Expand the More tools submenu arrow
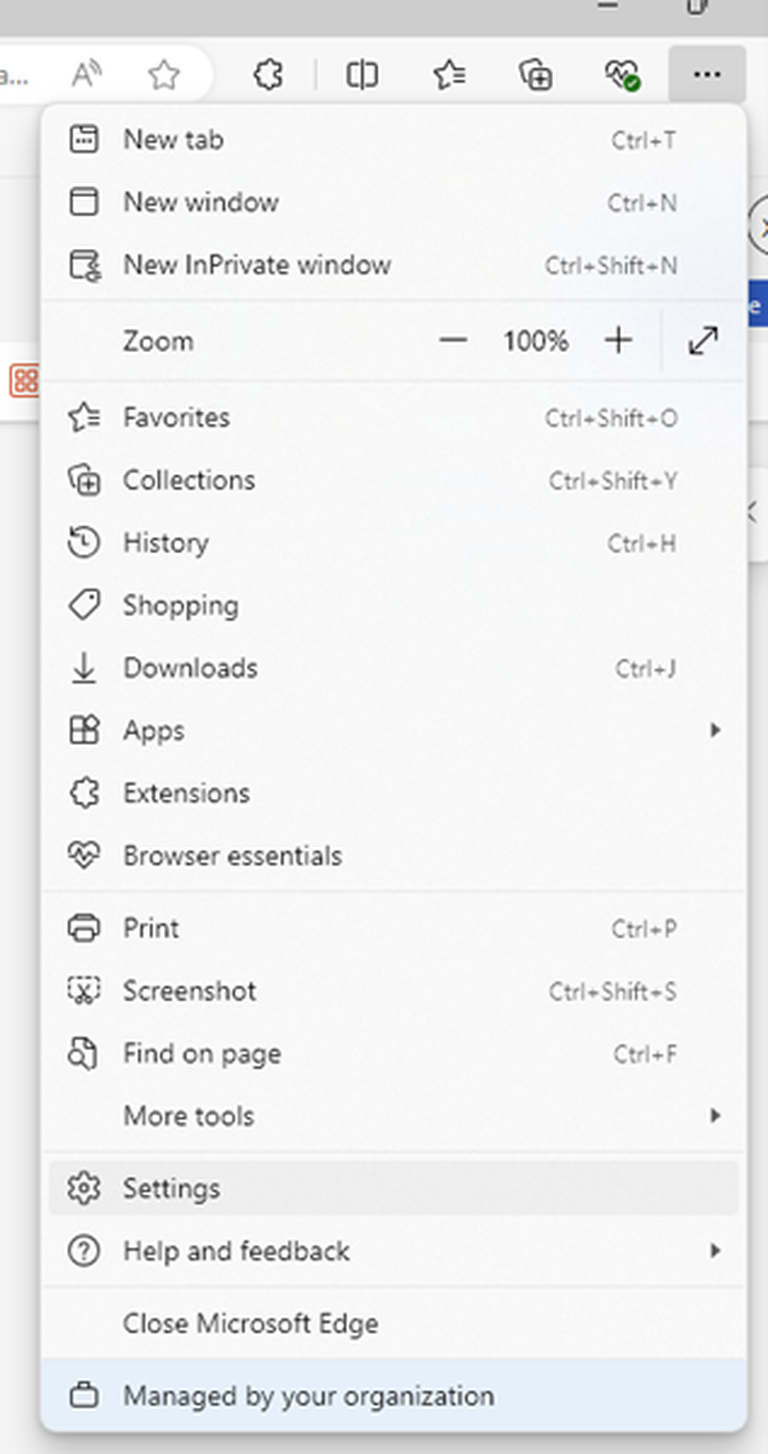This screenshot has width=768, height=1454. (x=715, y=1116)
